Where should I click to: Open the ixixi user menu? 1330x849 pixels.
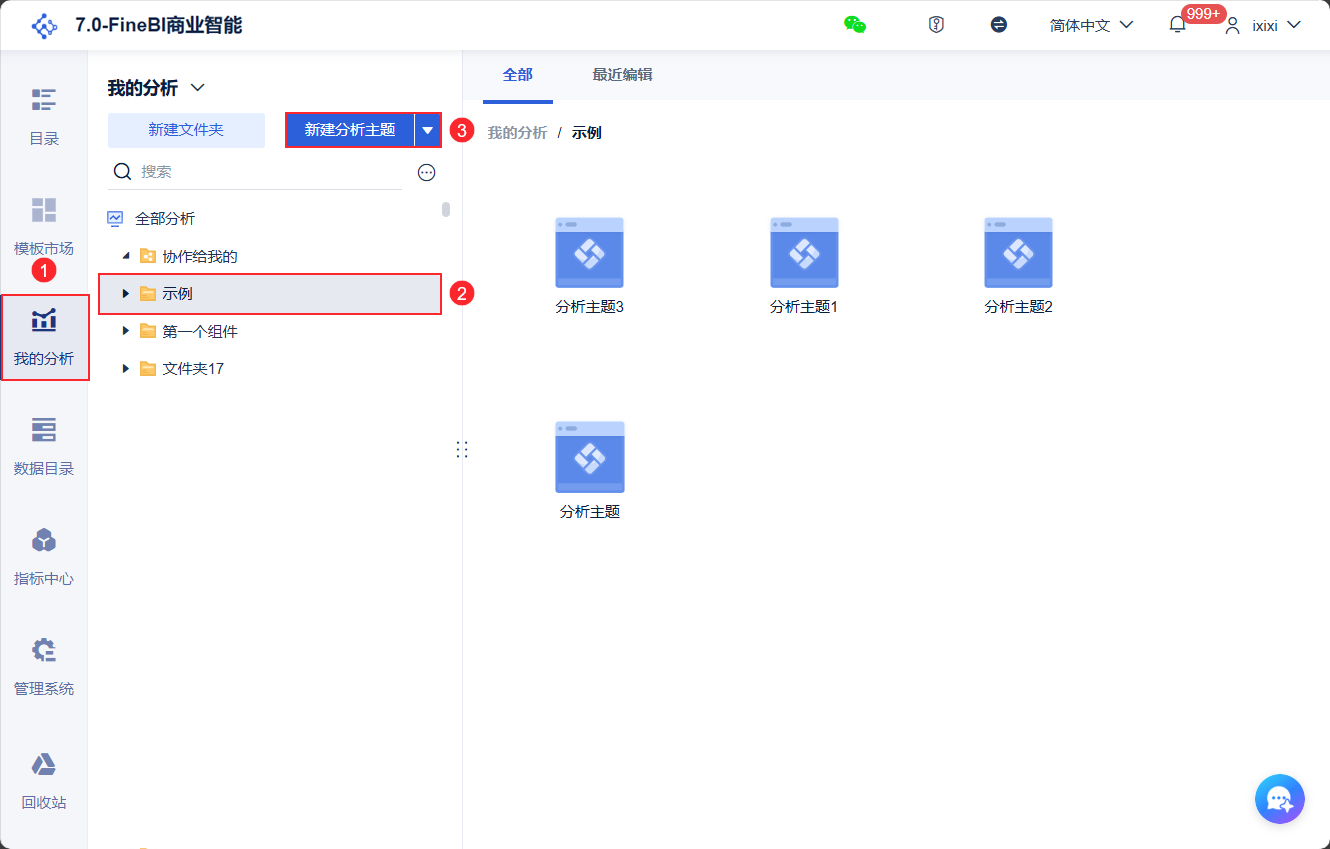pos(1264,25)
